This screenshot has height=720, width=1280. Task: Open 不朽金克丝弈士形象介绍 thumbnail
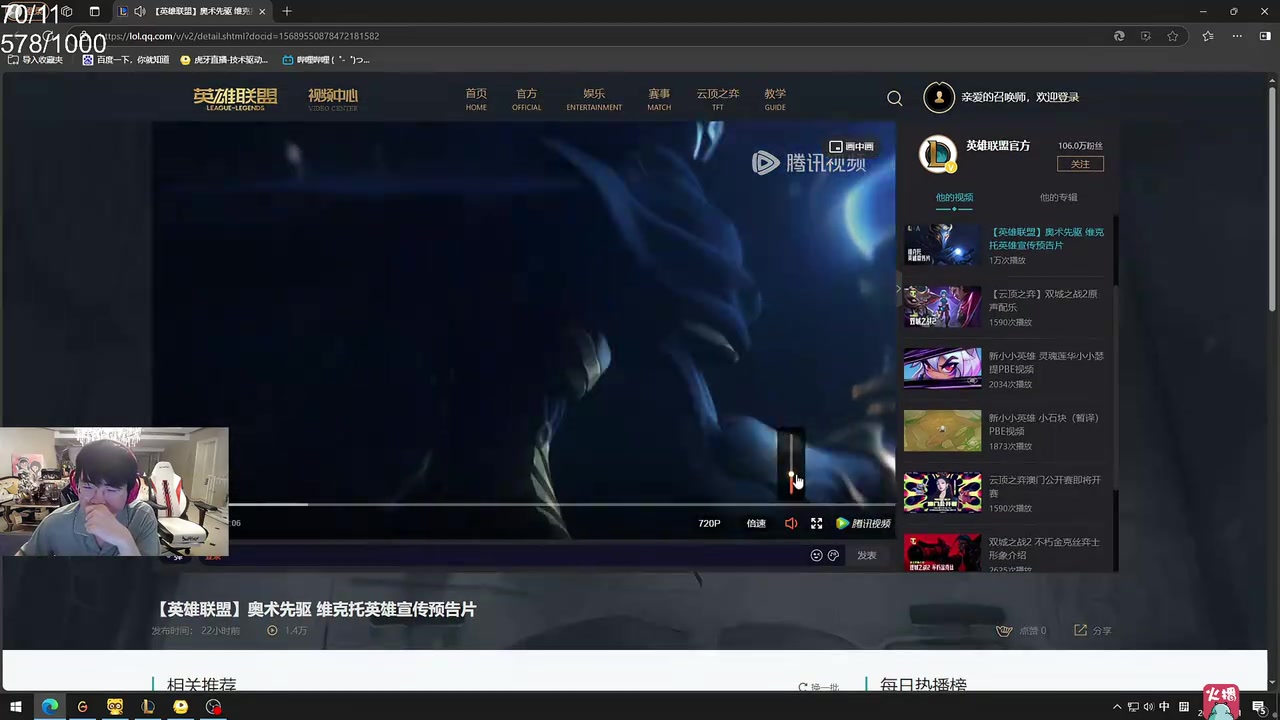(942, 553)
